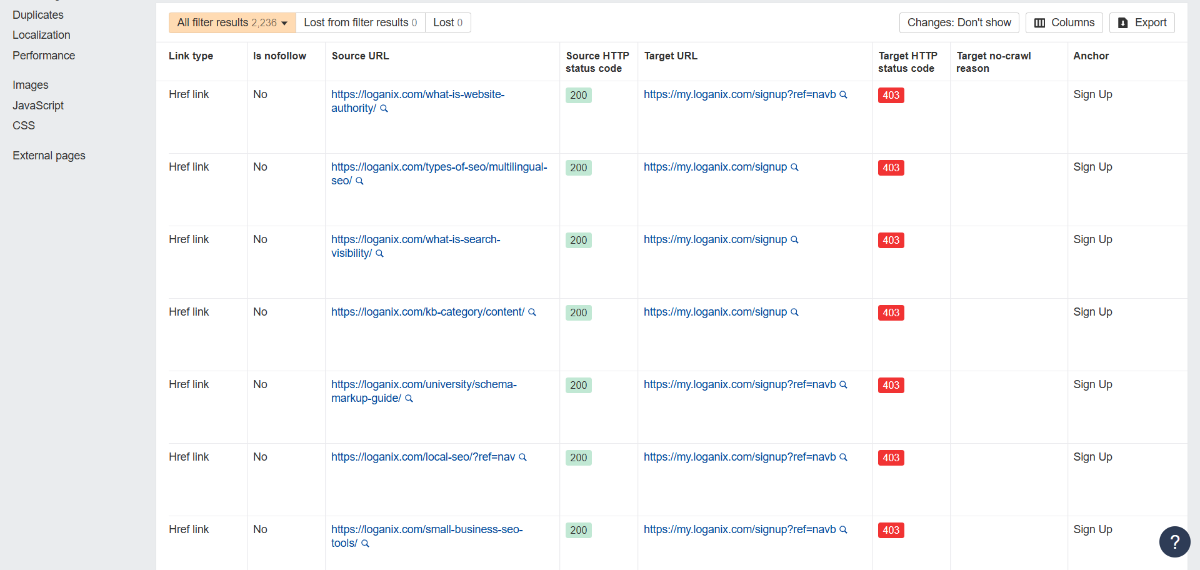
Task: Open Images in the sidebar
Action: [x=30, y=85]
